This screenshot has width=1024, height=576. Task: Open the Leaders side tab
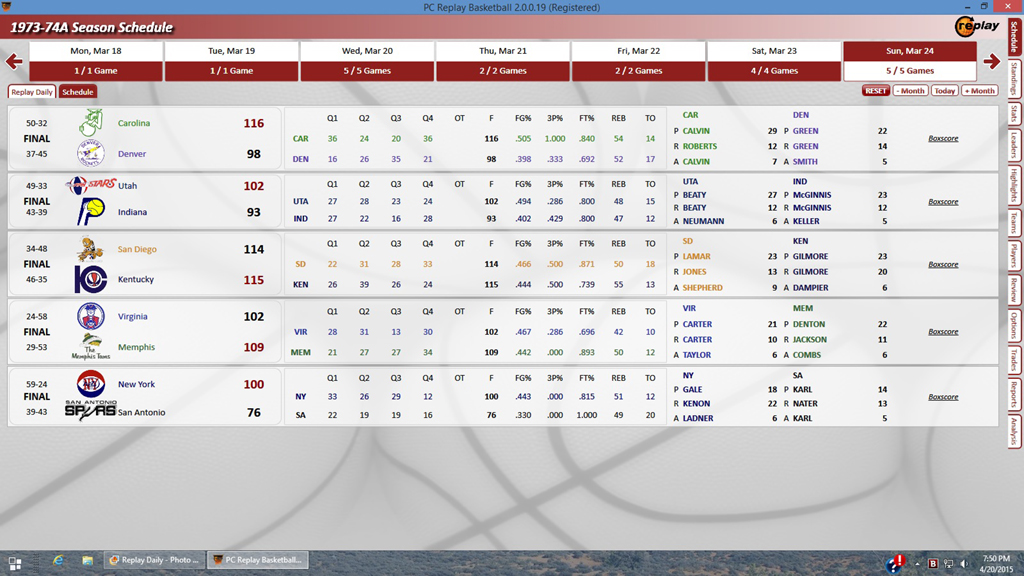tap(1014, 145)
